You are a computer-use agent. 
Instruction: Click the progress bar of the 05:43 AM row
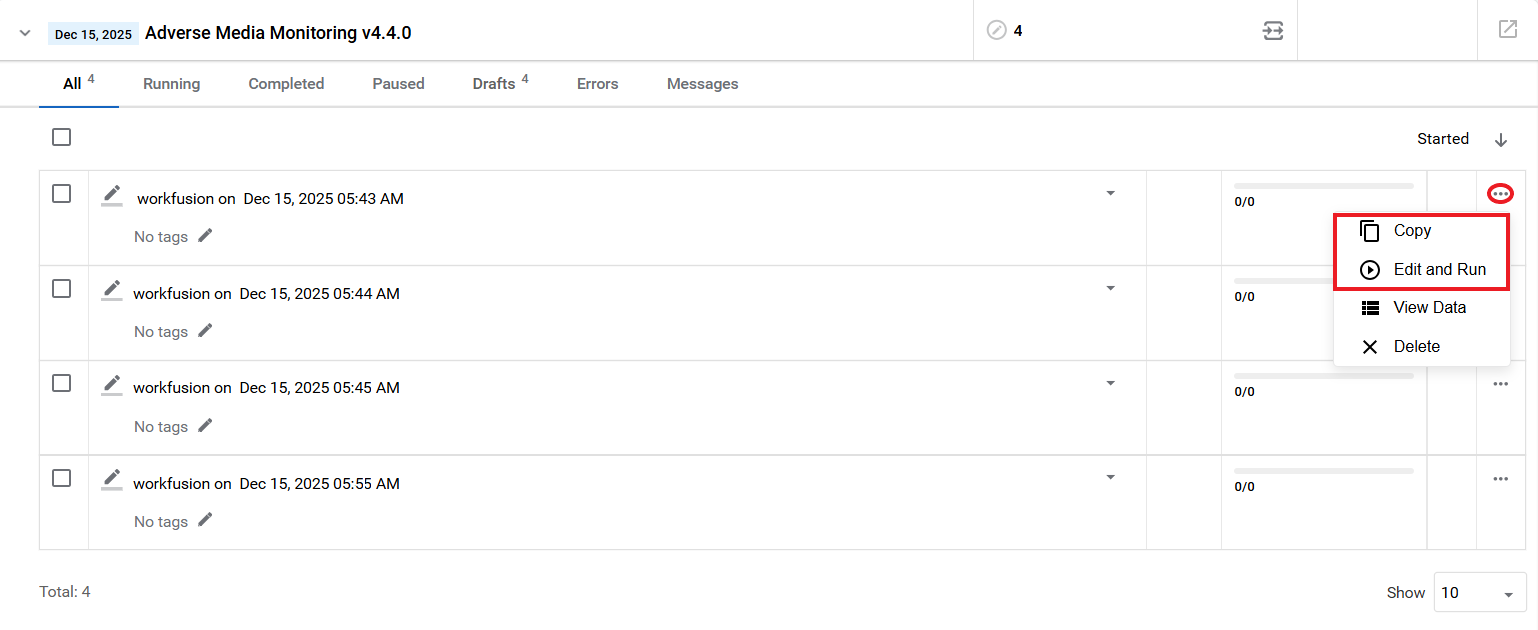[x=1323, y=186]
